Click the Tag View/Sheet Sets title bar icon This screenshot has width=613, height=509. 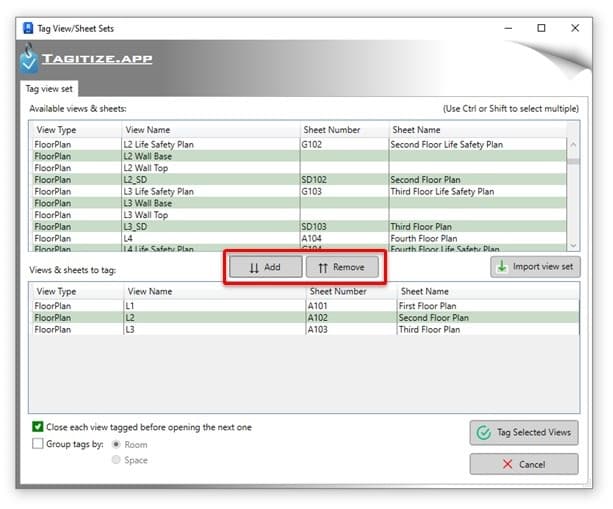[x=28, y=28]
